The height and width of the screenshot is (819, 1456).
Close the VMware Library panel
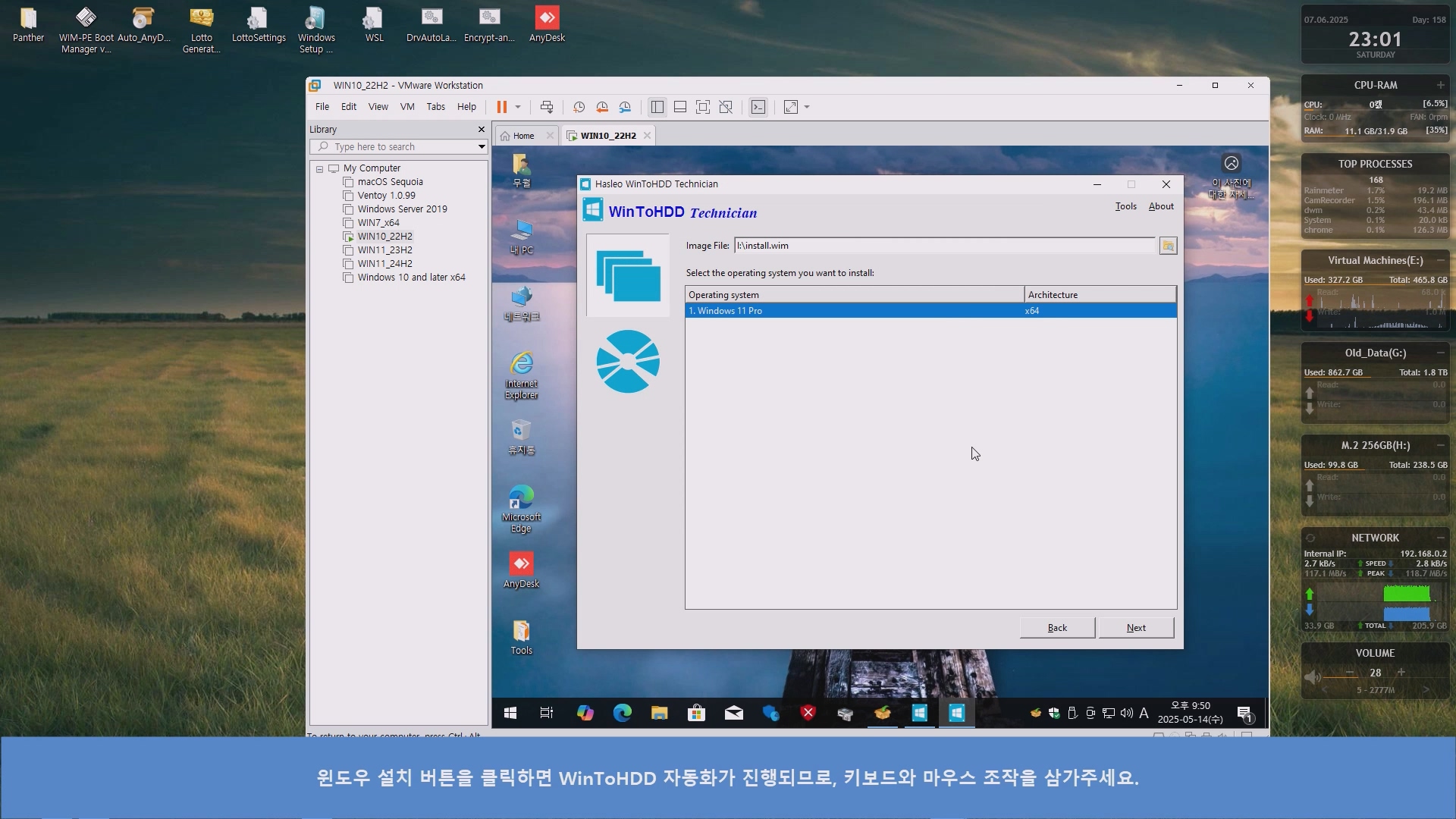(481, 130)
